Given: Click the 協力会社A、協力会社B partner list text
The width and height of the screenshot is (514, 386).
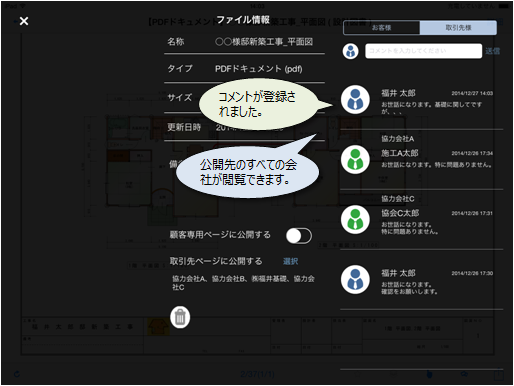Looking at the screenshot, I should click(x=243, y=283).
